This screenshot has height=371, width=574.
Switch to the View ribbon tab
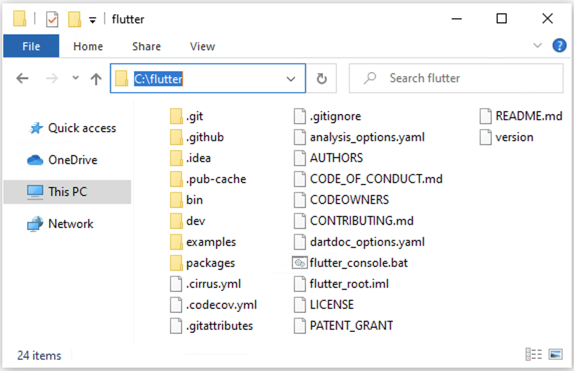[202, 47]
